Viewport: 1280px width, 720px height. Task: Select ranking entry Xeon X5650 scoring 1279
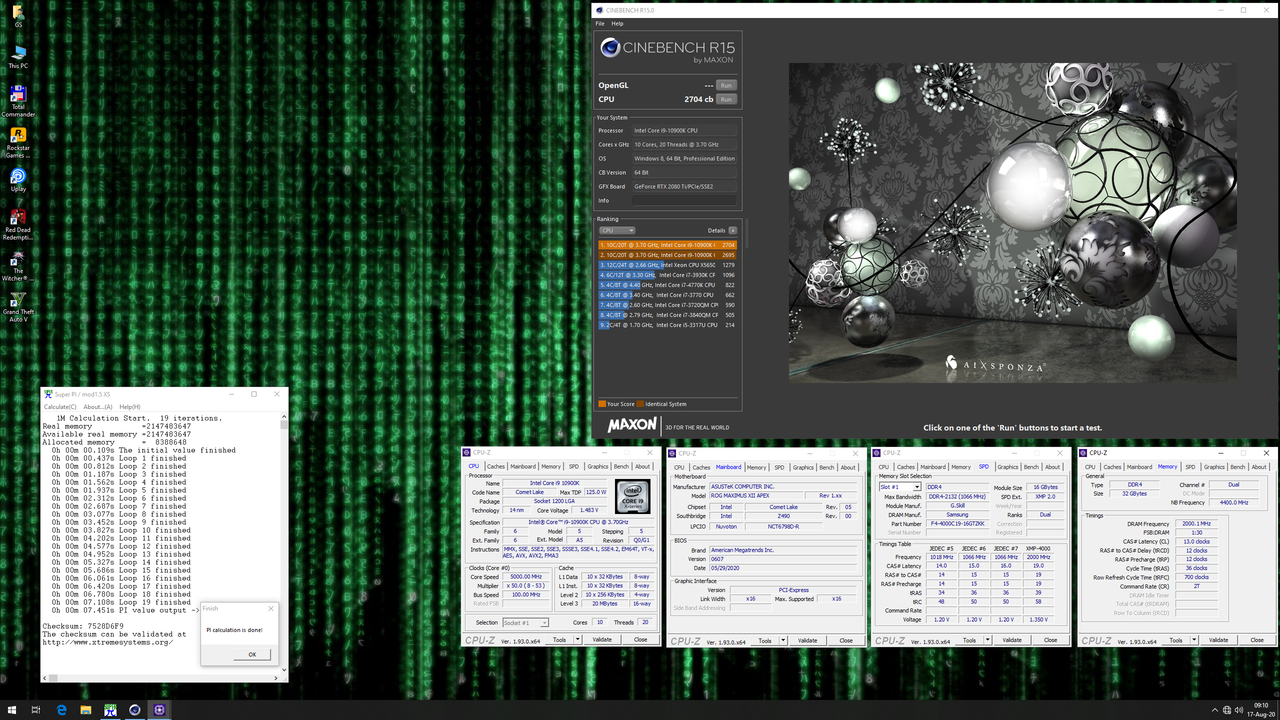coord(668,265)
